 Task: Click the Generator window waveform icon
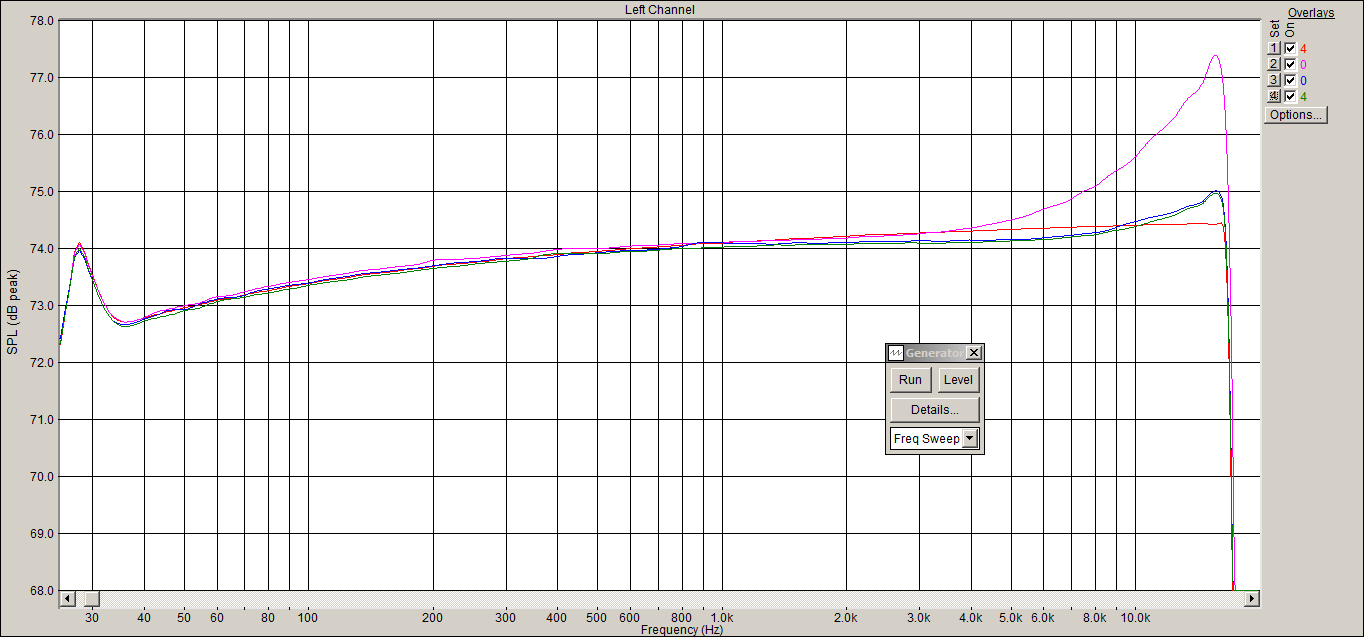[897, 353]
